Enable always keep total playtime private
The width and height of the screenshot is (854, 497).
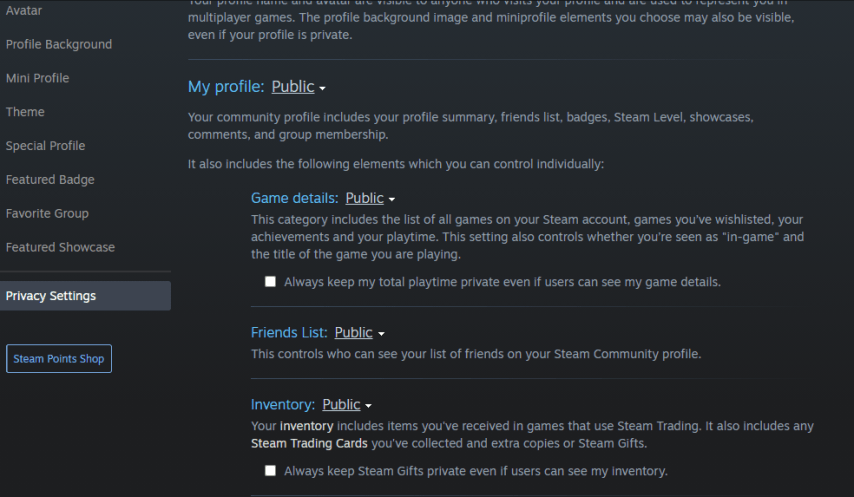(270, 282)
